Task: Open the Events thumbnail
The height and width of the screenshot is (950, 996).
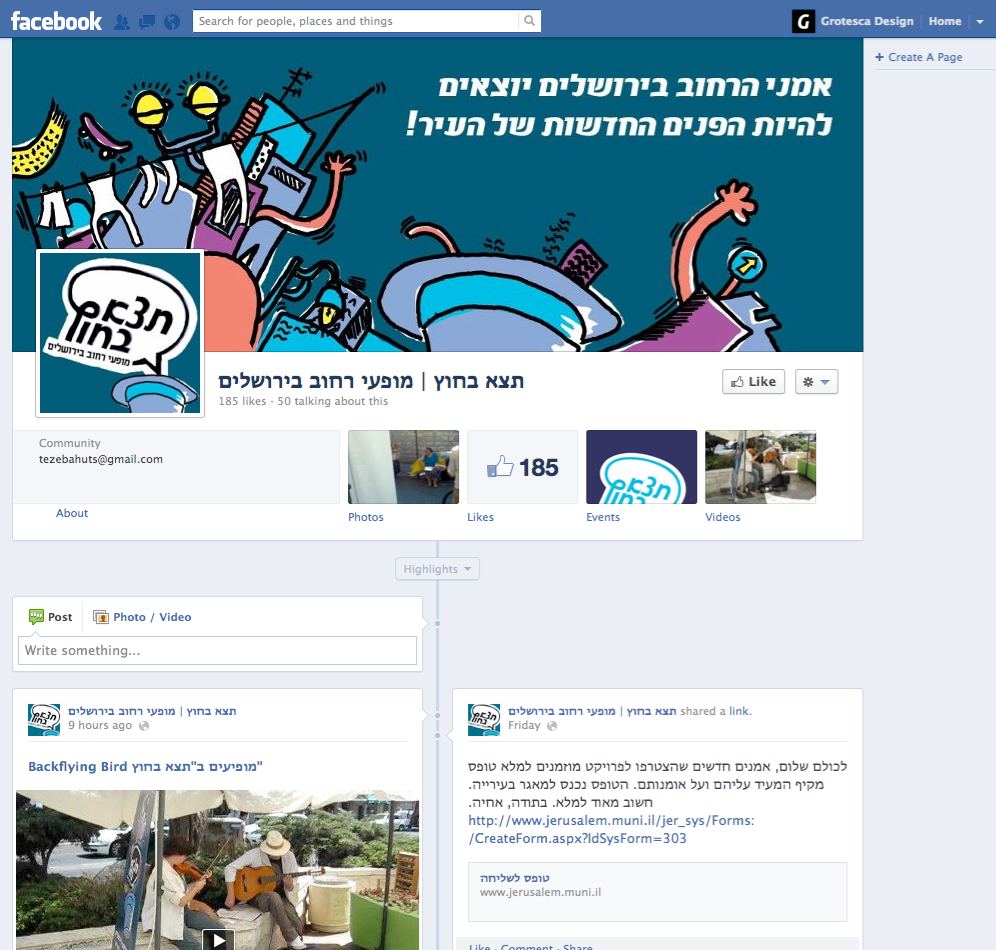Action: coord(641,467)
